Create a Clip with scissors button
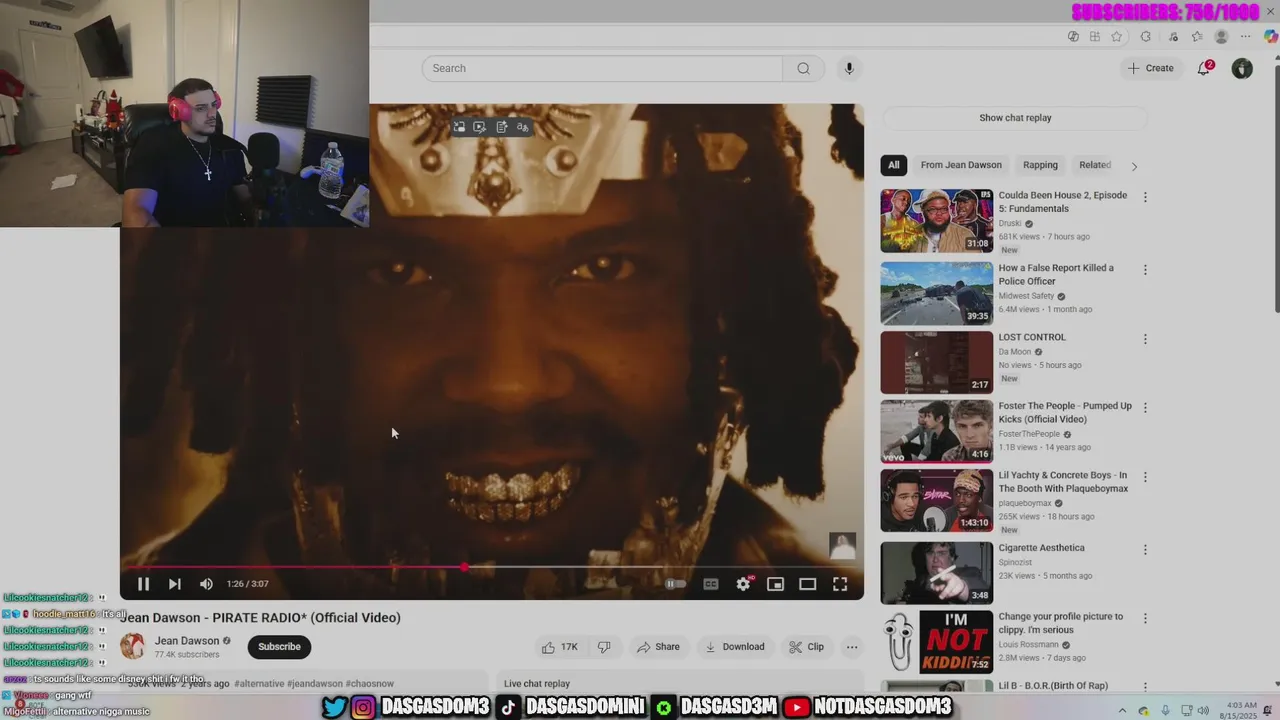 [x=806, y=647]
